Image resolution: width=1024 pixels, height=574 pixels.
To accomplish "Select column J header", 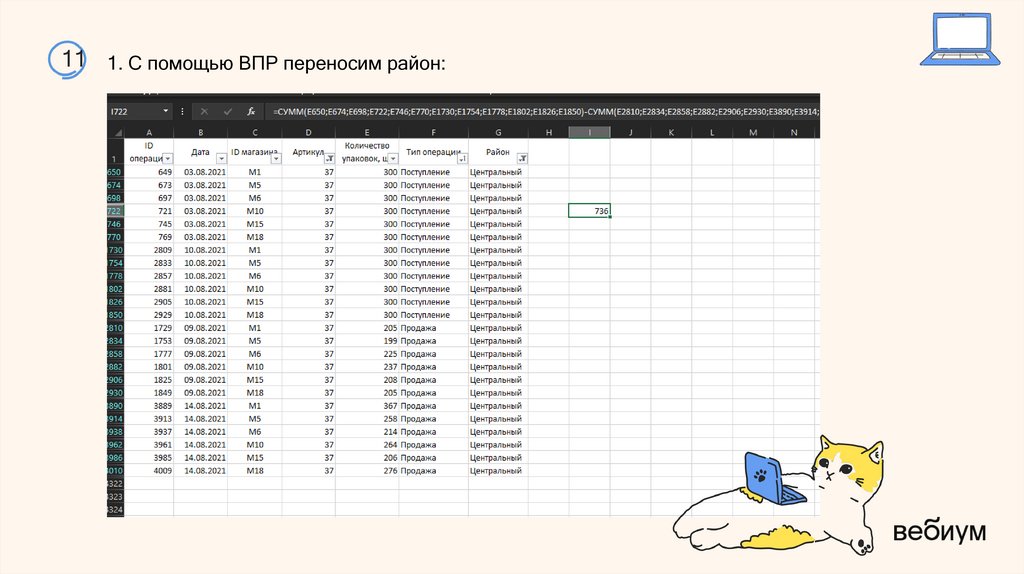I will pos(630,133).
